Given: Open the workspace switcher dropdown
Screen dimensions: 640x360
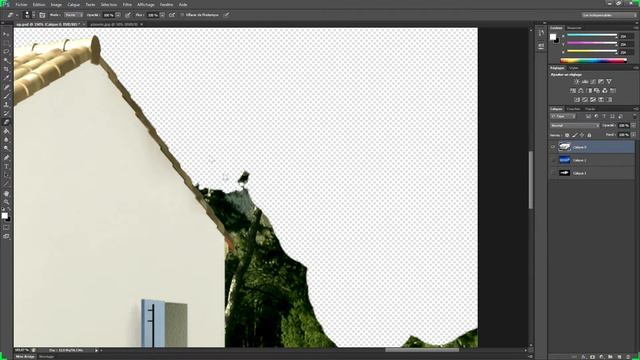Looking at the screenshot, I should 609,15.
